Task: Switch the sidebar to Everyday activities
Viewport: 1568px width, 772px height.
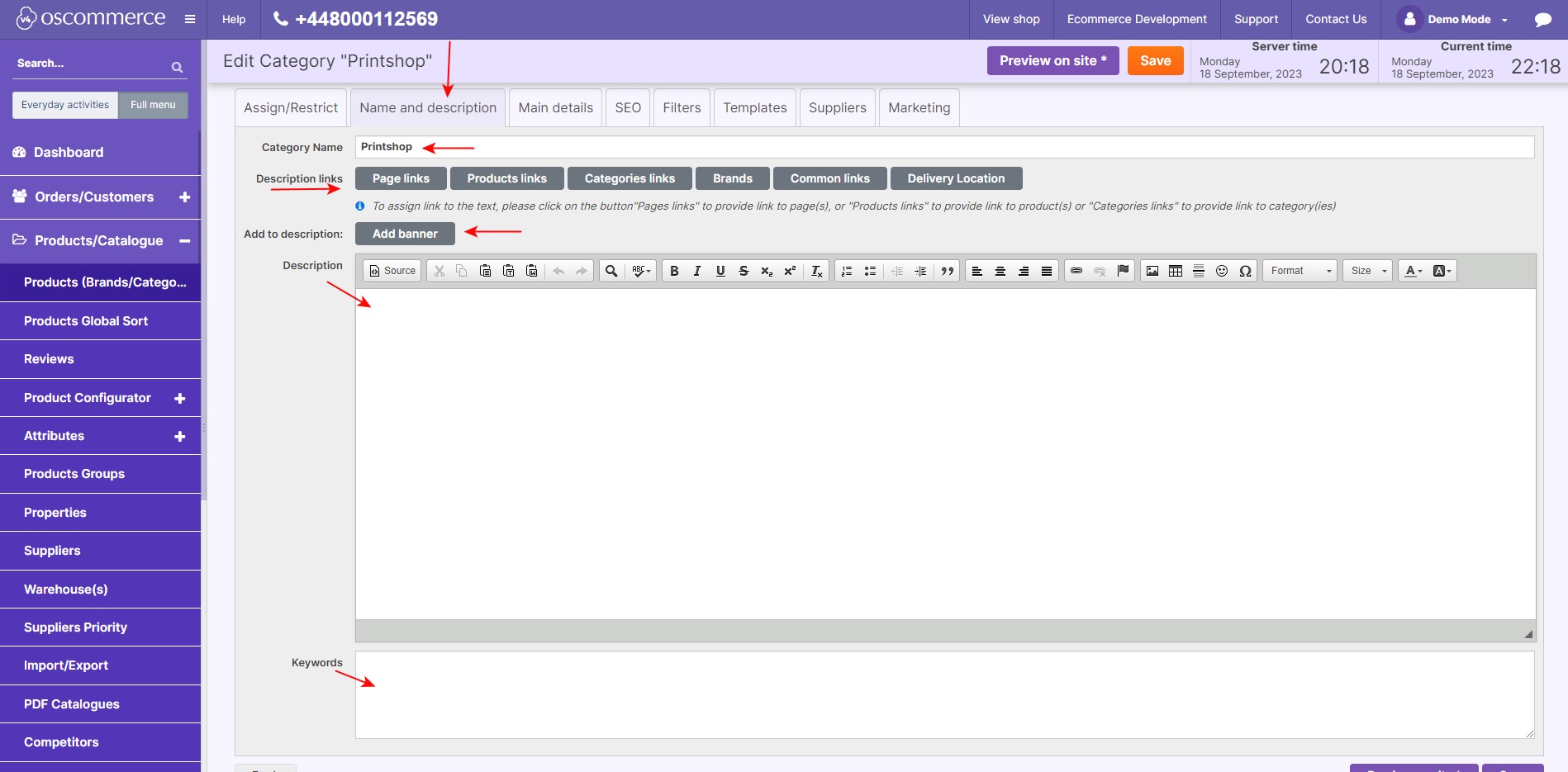Action: pos(65,105)
